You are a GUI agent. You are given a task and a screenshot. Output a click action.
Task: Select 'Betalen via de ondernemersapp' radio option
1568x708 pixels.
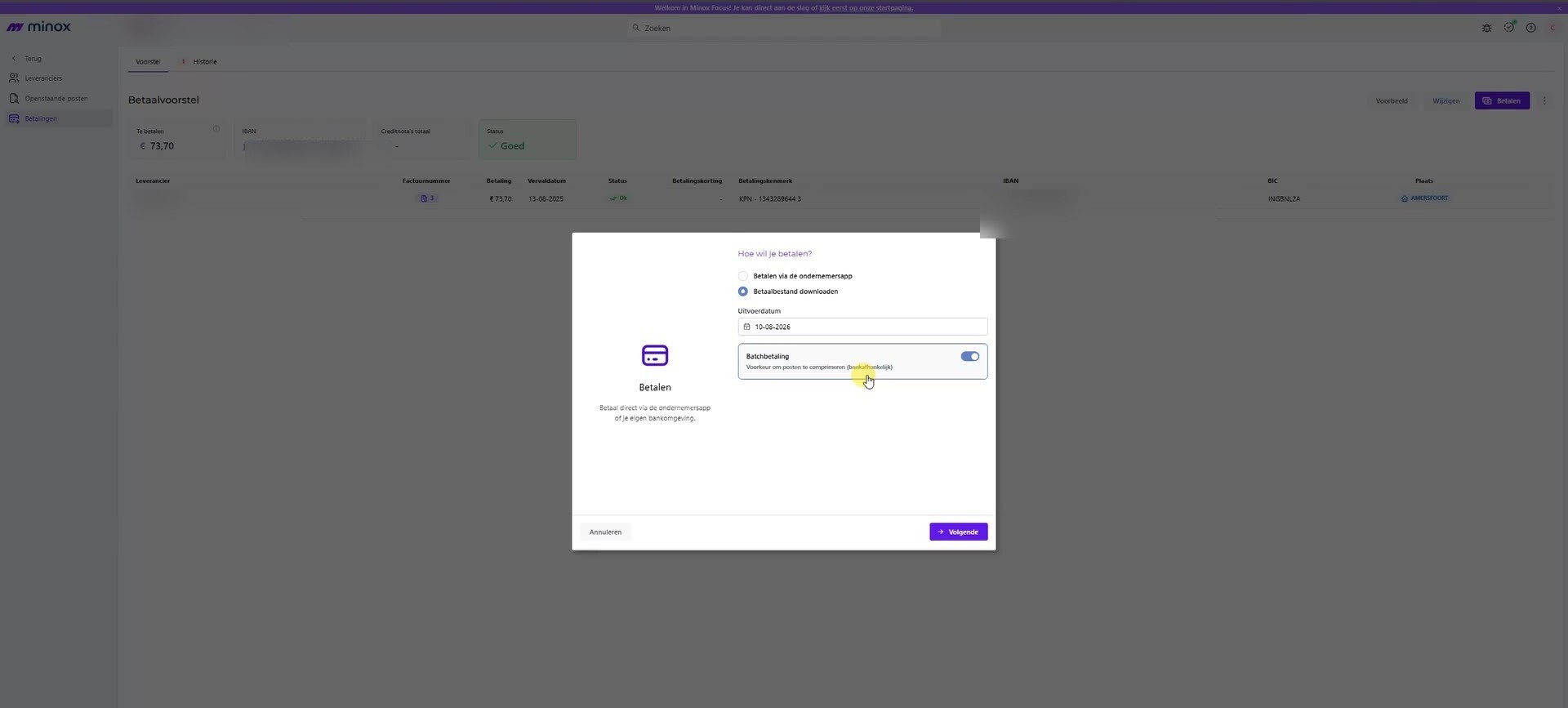(x=742, y=276)
